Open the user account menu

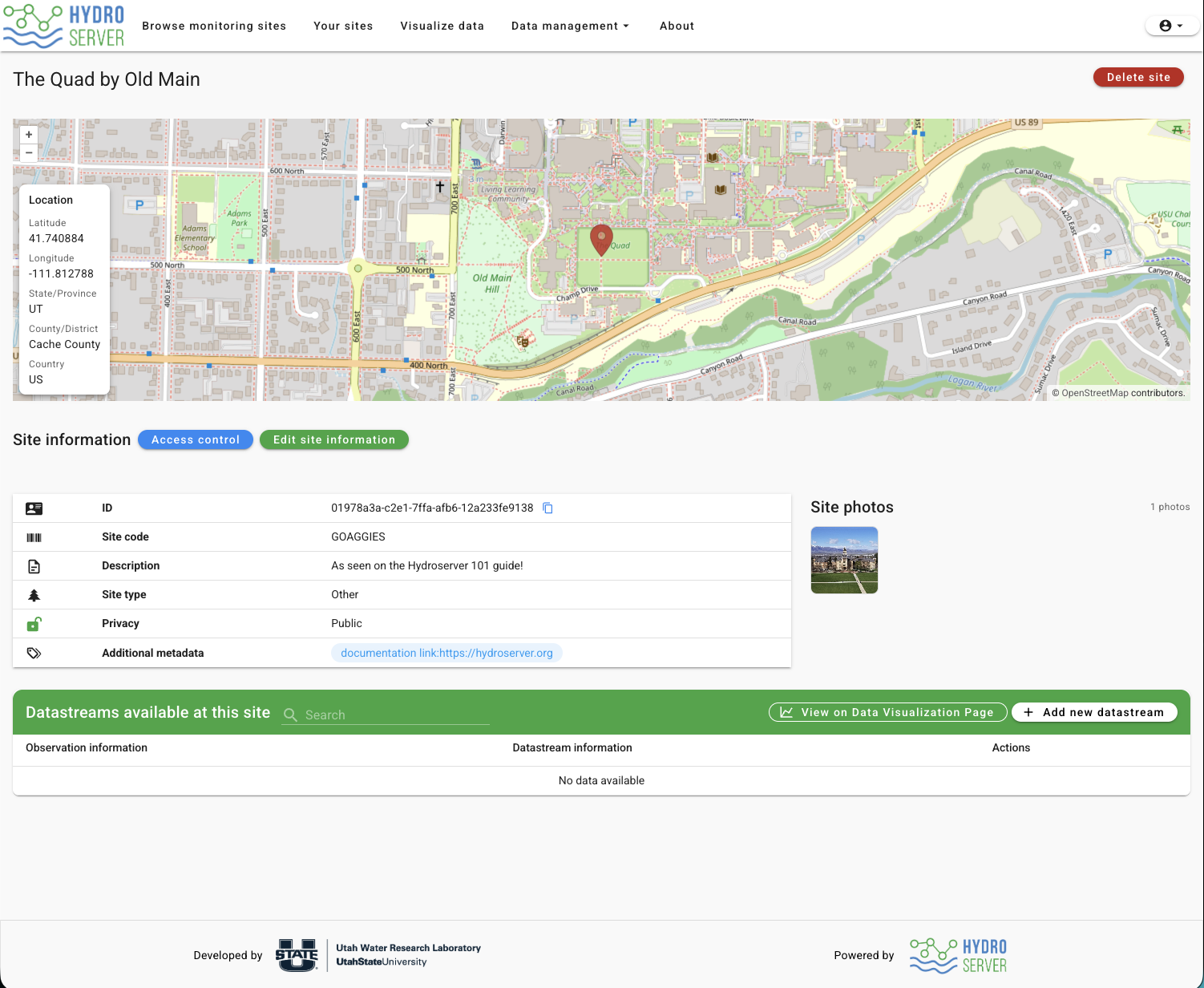pyautogui.click(x=1171, y=26)
